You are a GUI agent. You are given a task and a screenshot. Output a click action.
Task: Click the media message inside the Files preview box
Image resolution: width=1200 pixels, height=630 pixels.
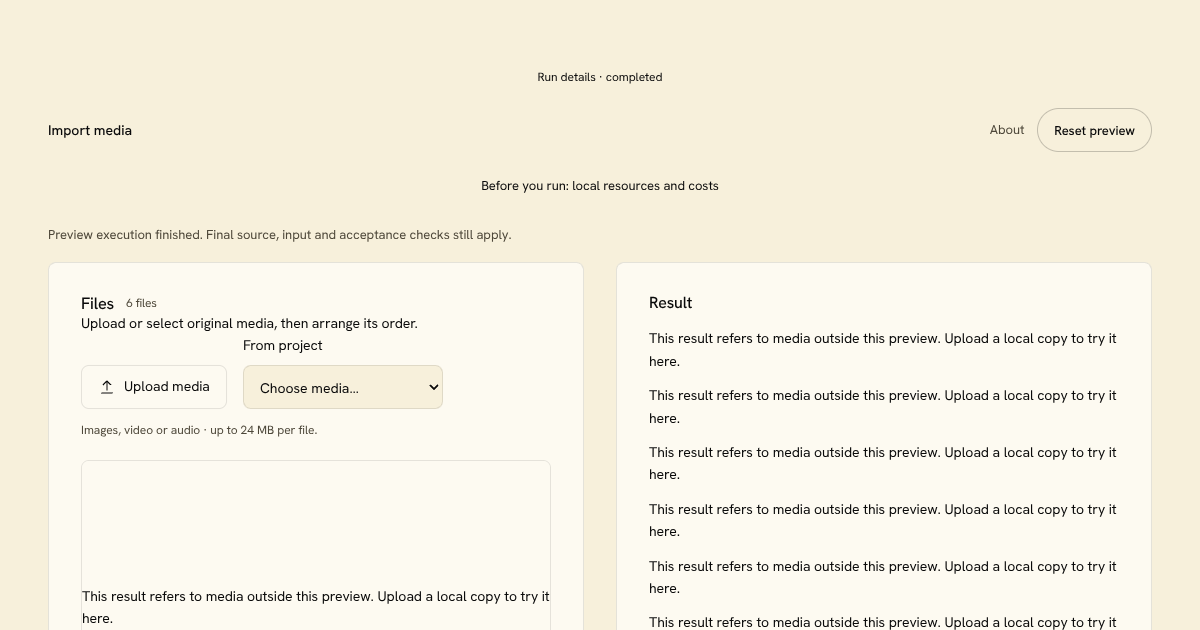(316, 607)
